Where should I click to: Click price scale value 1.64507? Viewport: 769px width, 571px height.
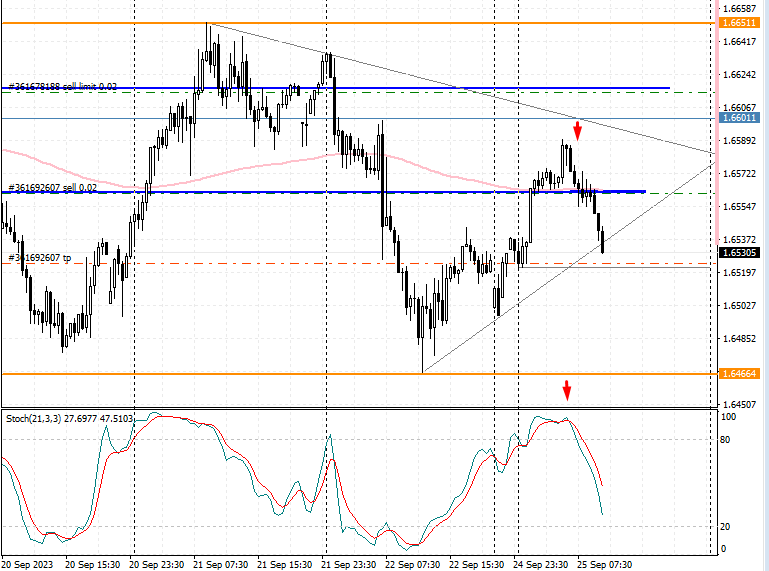coord(740,404)
